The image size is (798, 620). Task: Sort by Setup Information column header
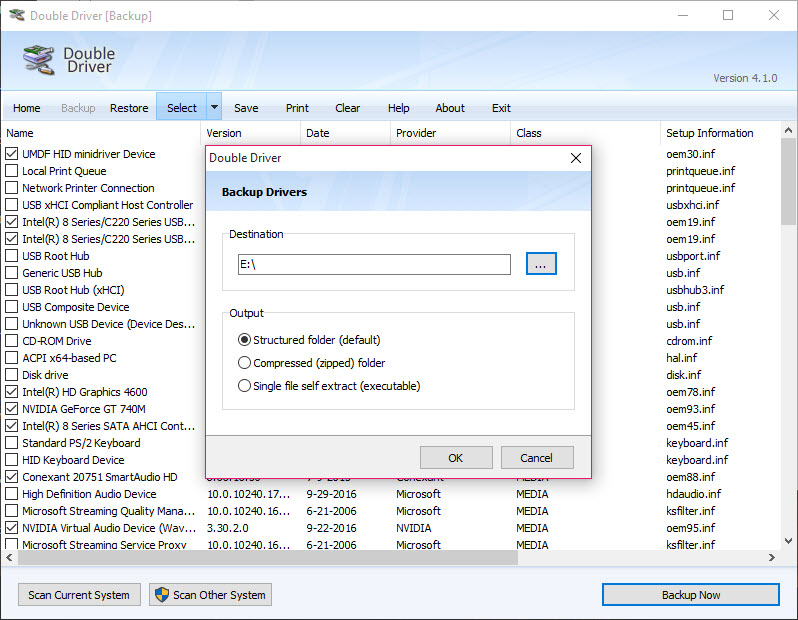pos(720,133)
